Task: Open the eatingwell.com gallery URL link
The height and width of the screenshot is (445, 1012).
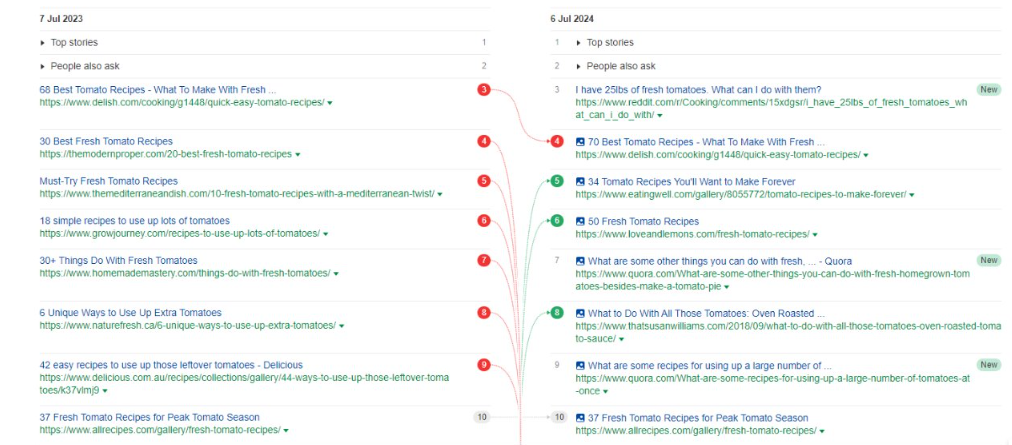Action: pyautogui.click(x=741, y=194)
